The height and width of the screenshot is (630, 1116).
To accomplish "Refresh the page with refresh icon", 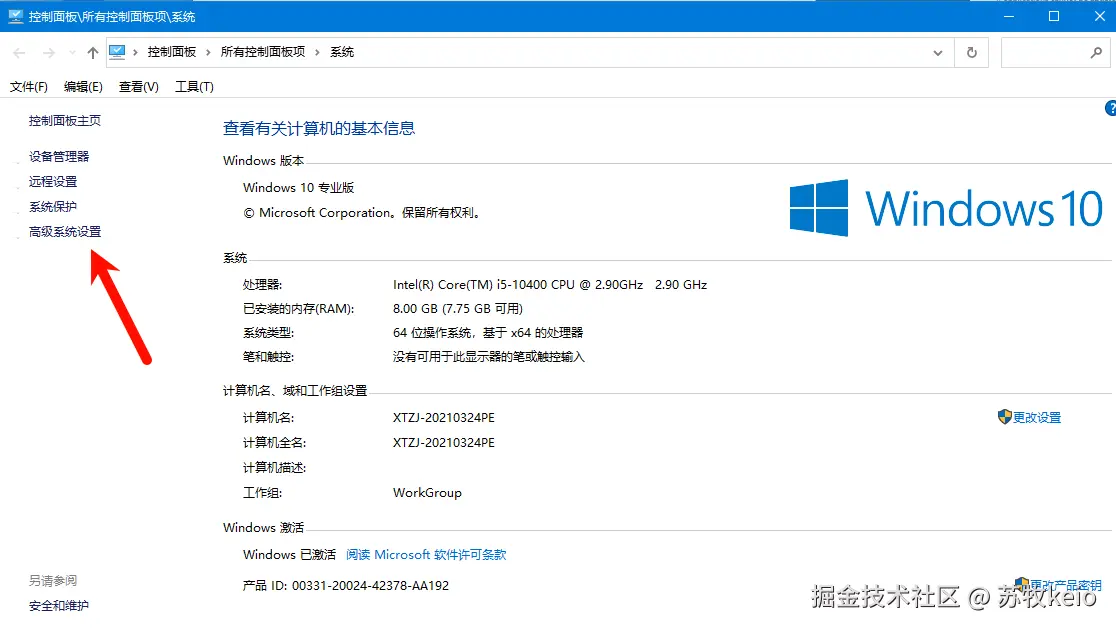I will click(972, 53).
